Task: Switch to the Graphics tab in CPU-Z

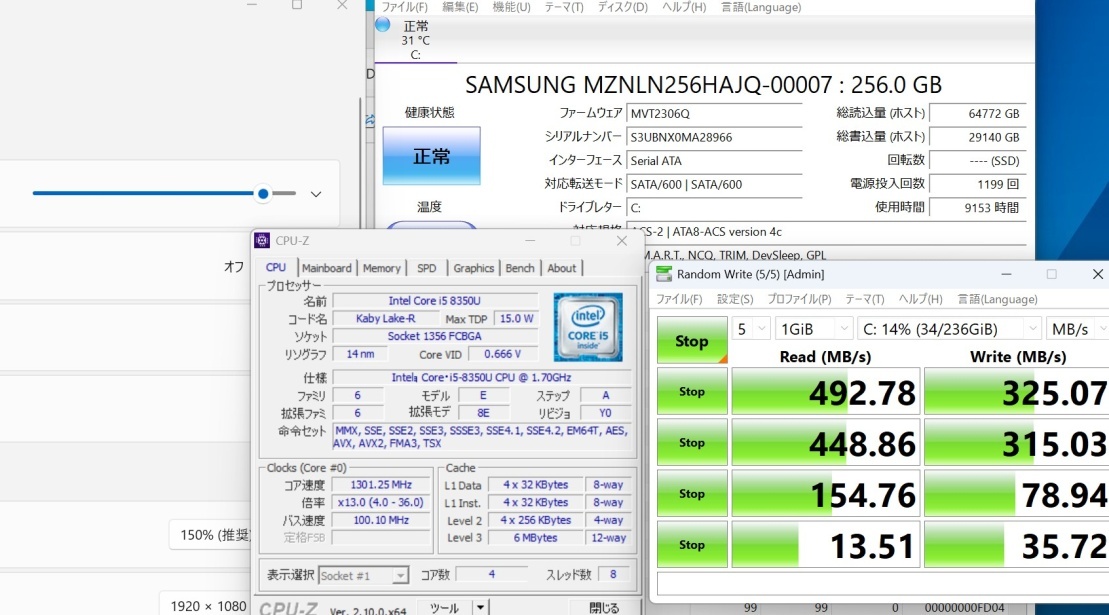Action: click(x=473, y=268)
